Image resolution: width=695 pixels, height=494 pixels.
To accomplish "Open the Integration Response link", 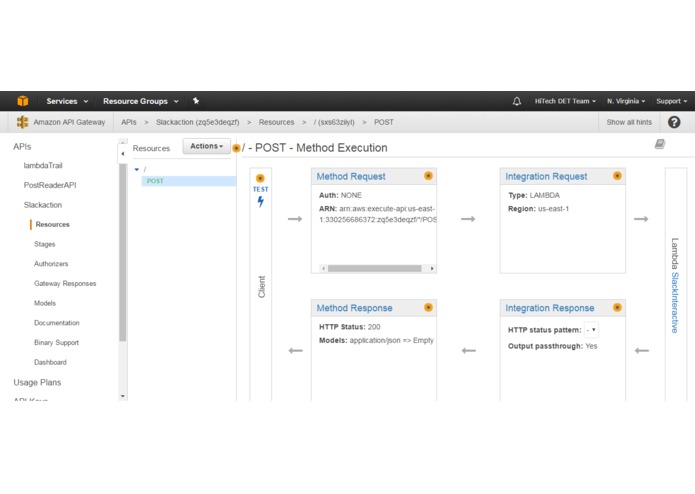I will (550, 308).
